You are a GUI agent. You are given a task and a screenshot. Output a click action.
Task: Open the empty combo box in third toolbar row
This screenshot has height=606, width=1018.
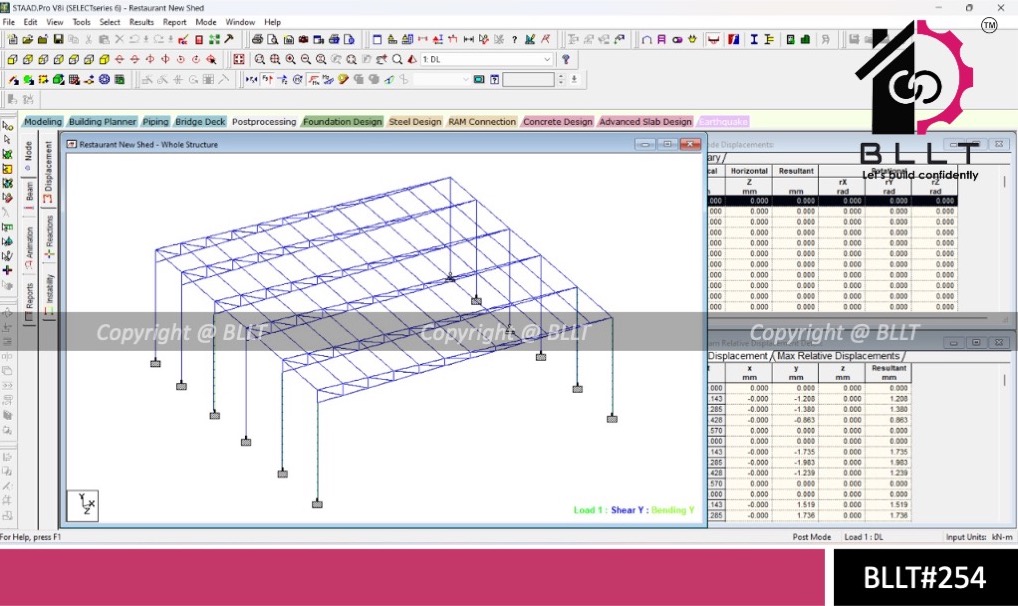pos(441,79)
